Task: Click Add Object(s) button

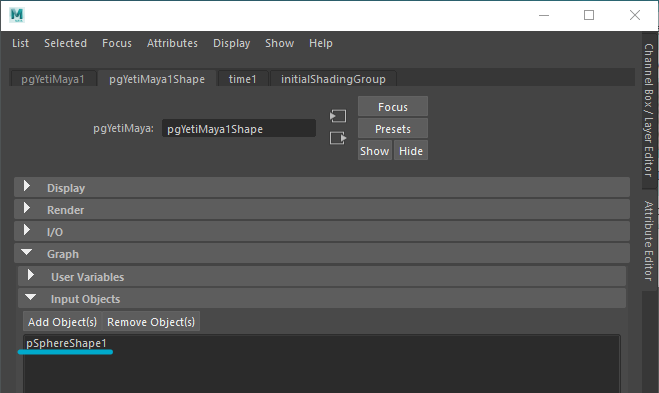Action: [62, 322]
